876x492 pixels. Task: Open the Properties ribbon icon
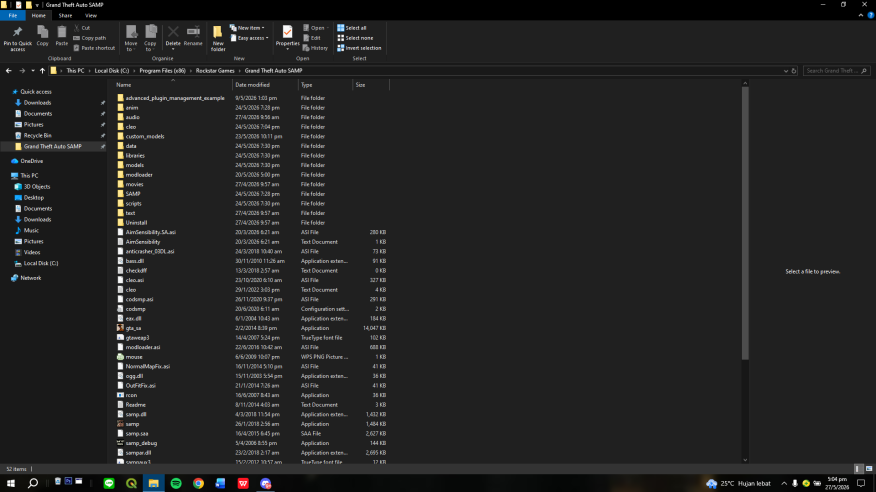(x=287, y=36)
